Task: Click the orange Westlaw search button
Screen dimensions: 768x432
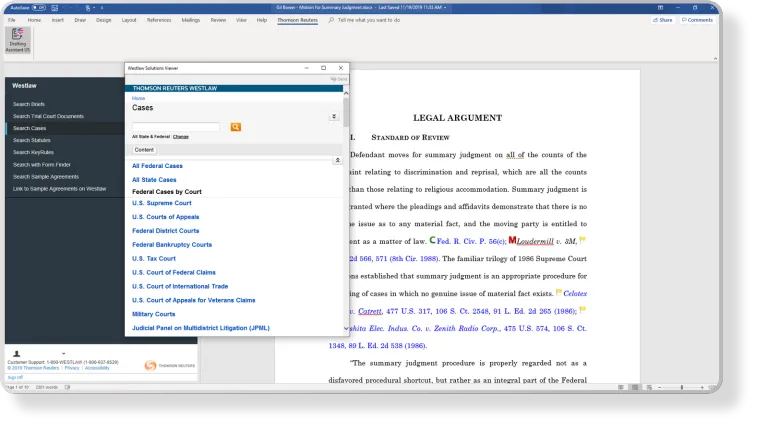Action: tap(236, 127)
